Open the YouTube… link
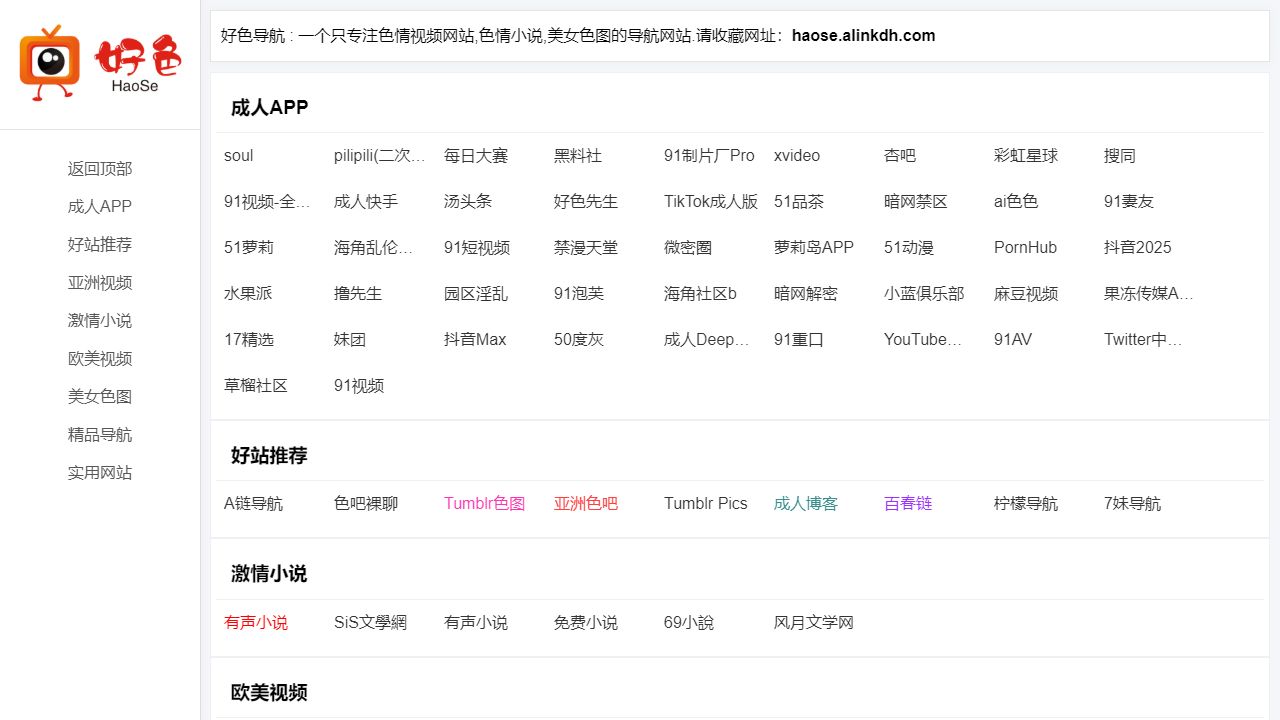 923,340
